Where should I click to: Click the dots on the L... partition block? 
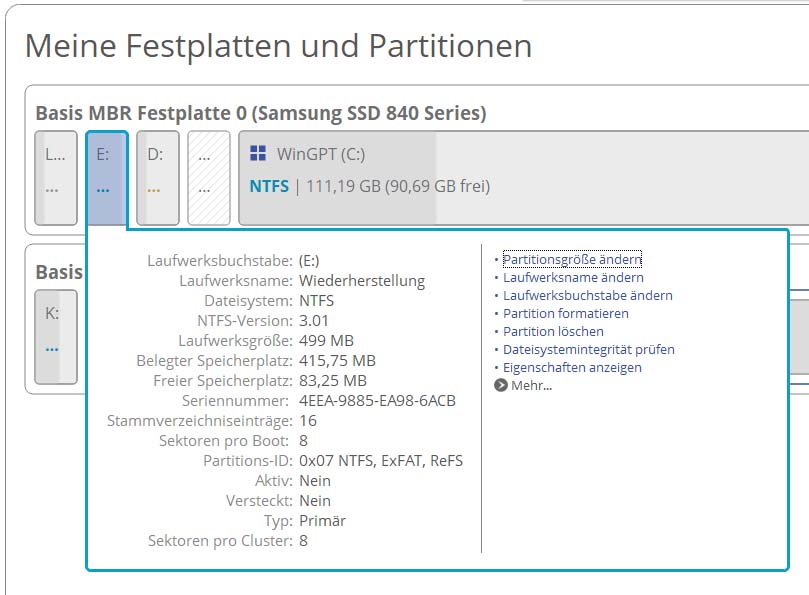tap(52, 187)
